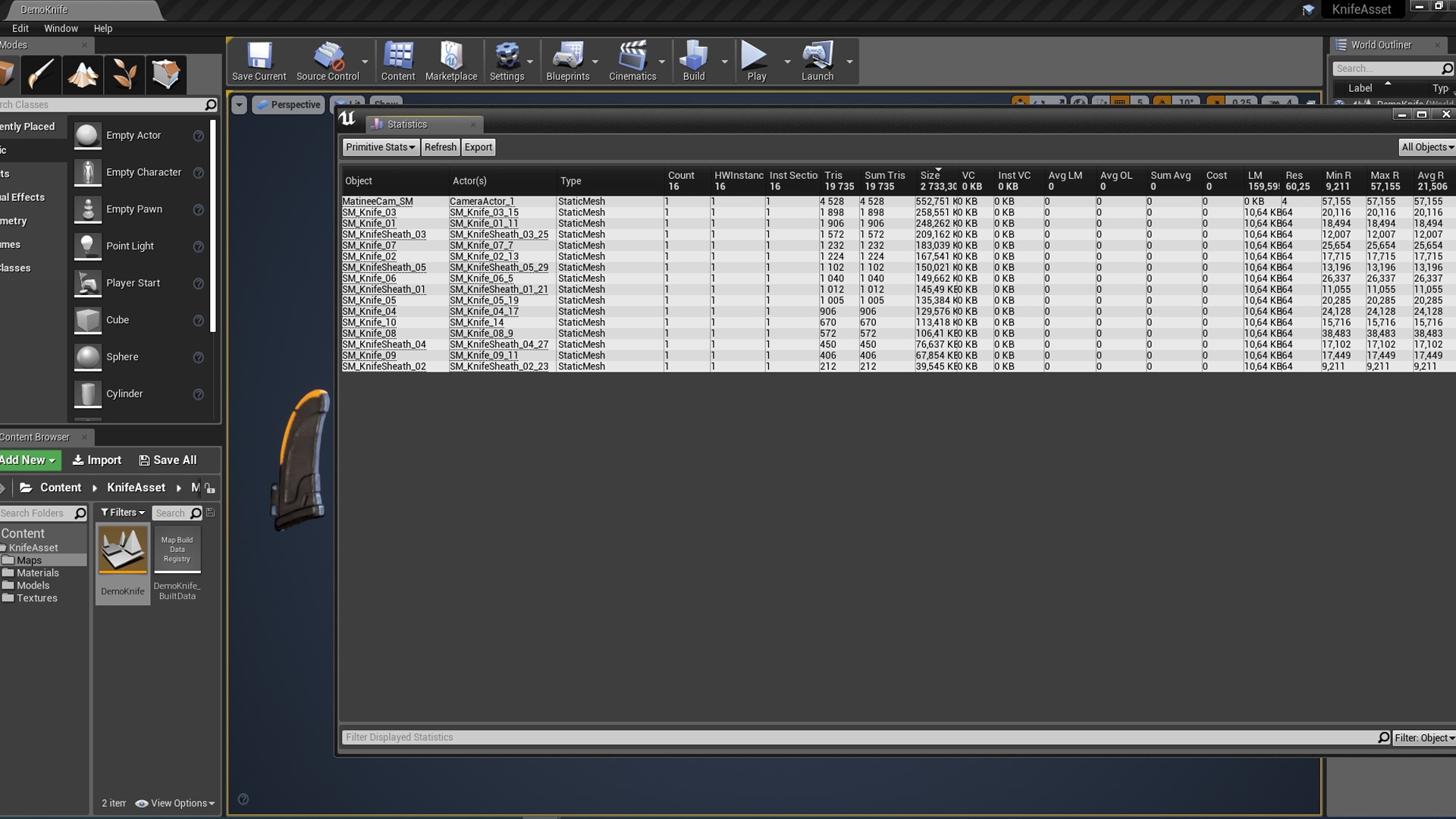Click the Filter Displayed Statistics field
The height and width of the screenshot is (819, 1456).
[857, 738]
